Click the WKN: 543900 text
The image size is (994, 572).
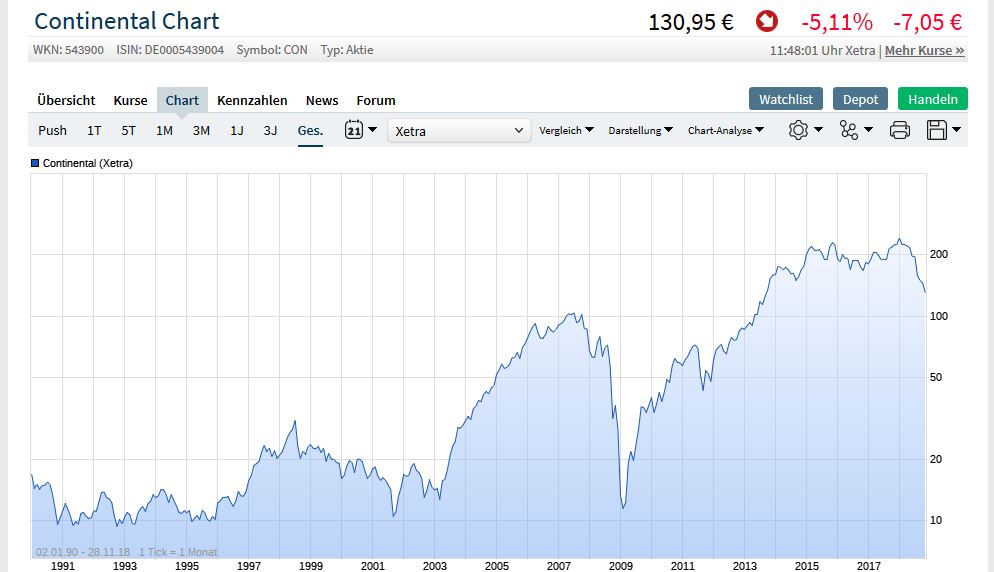pos(68,49)
